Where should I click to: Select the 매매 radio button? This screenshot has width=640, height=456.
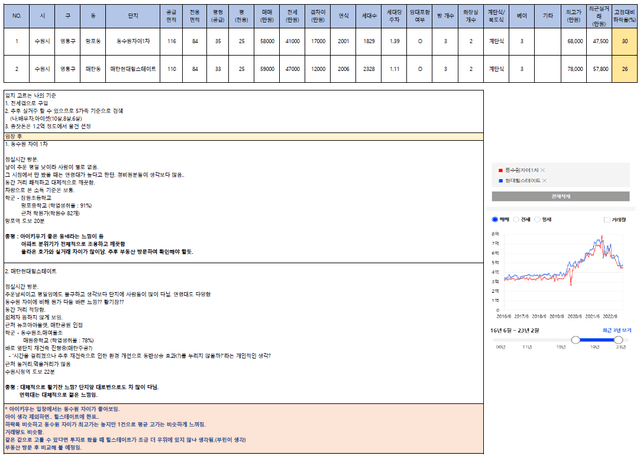click(x=495, y=220)
